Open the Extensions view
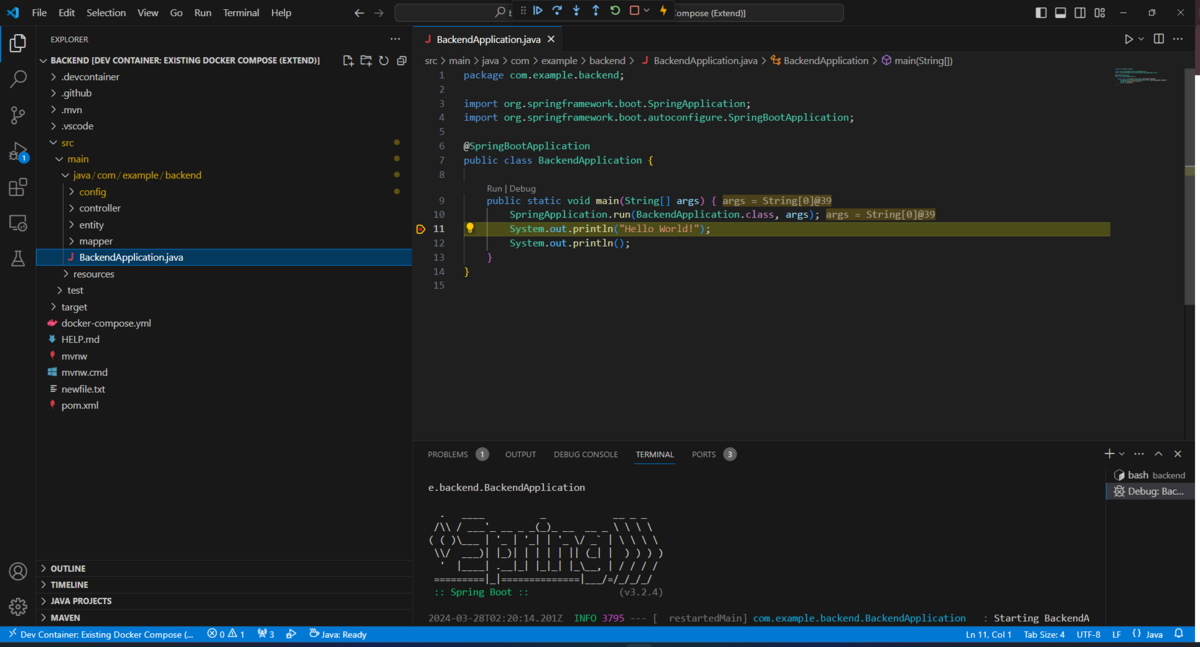This screenshot has height=647, width=1200. tap(18, 187)
